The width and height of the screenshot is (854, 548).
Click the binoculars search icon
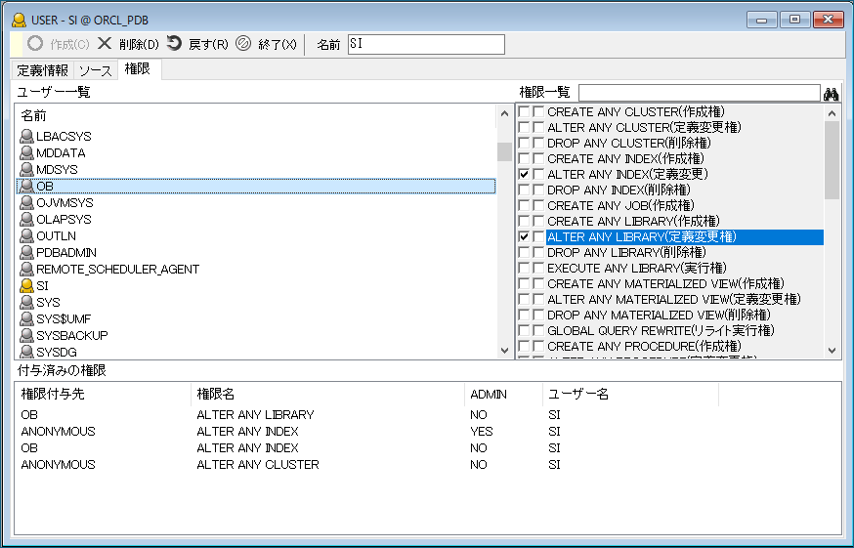[x=830, y=93]
